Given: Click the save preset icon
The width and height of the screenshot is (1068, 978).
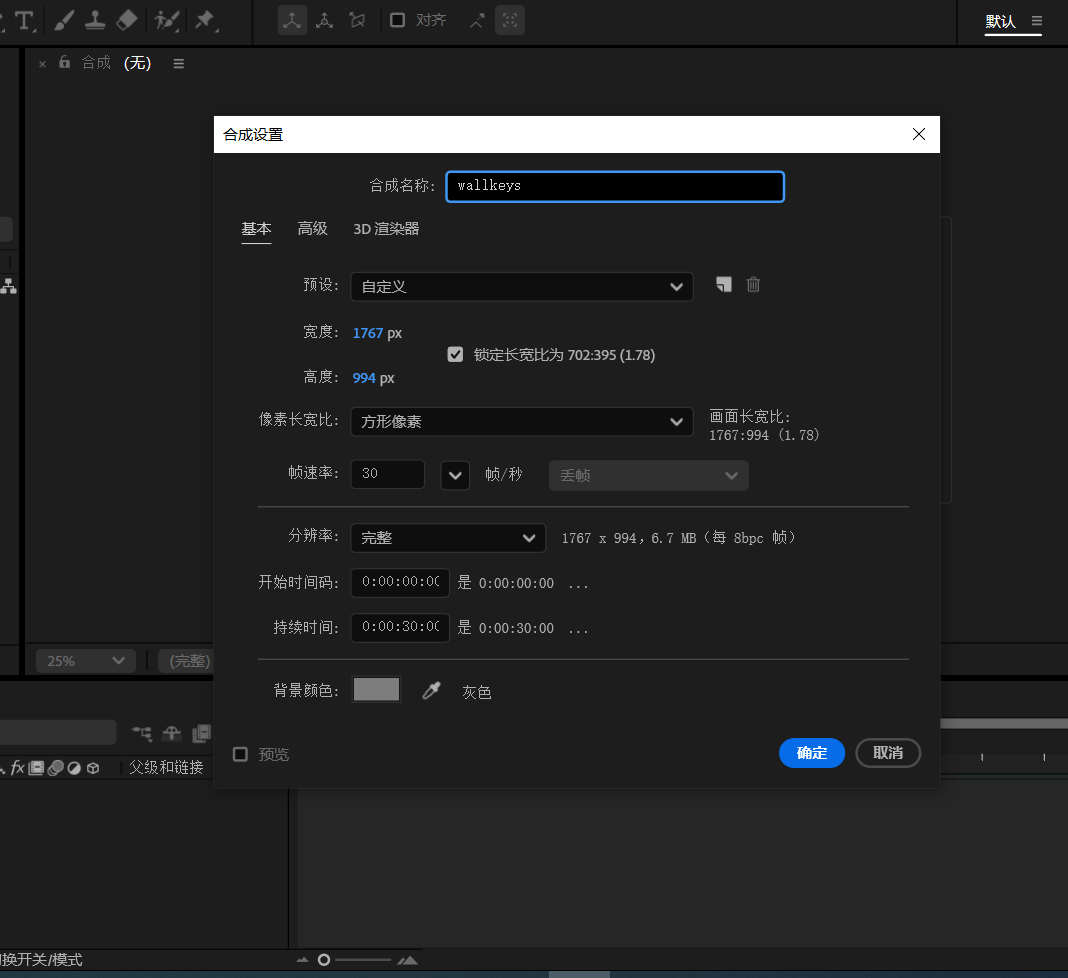Looking at the screenshot, I should pos(724,285).
